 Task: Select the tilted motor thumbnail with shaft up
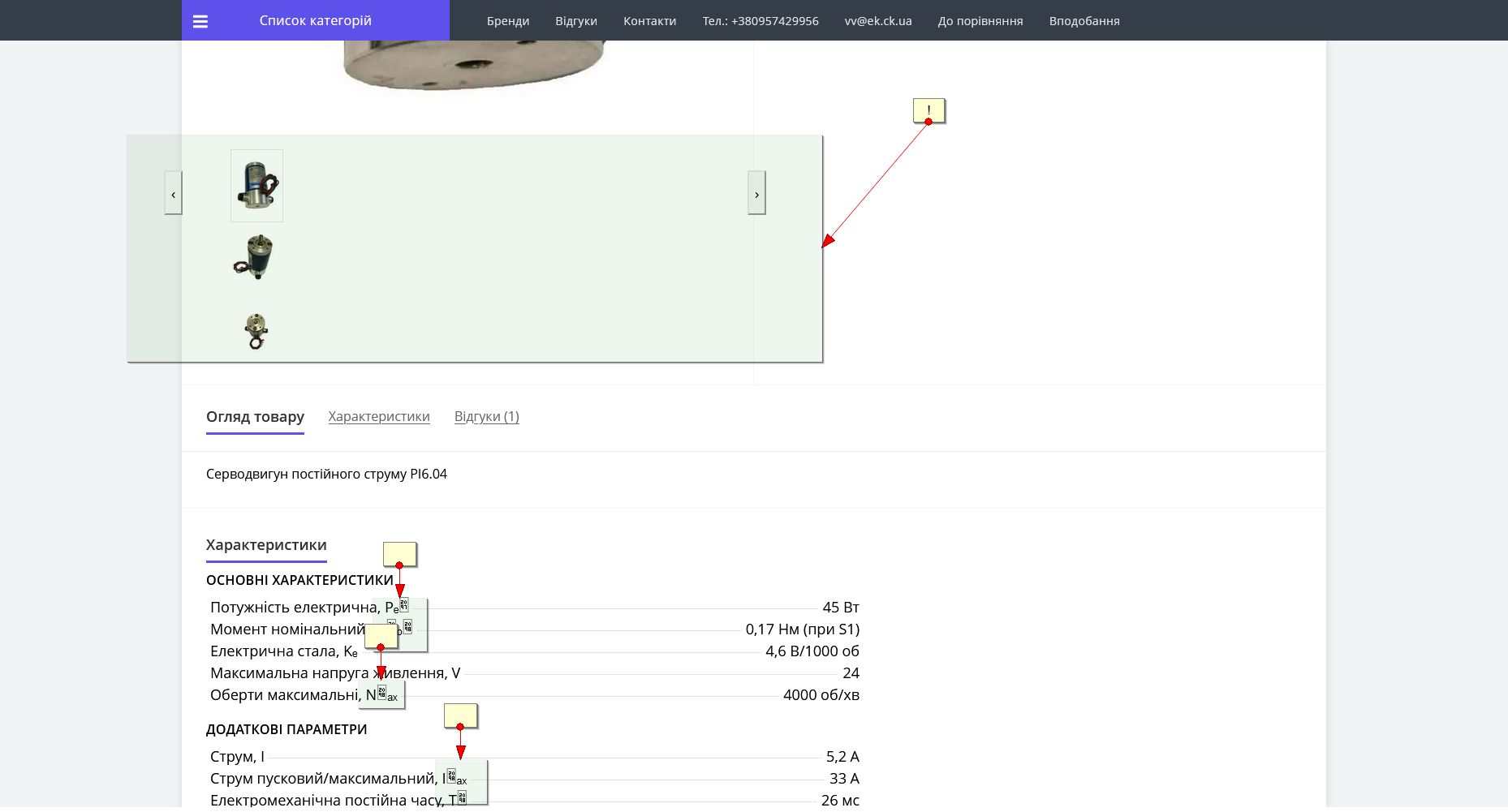pyautogui.click(x=256, y=257)
